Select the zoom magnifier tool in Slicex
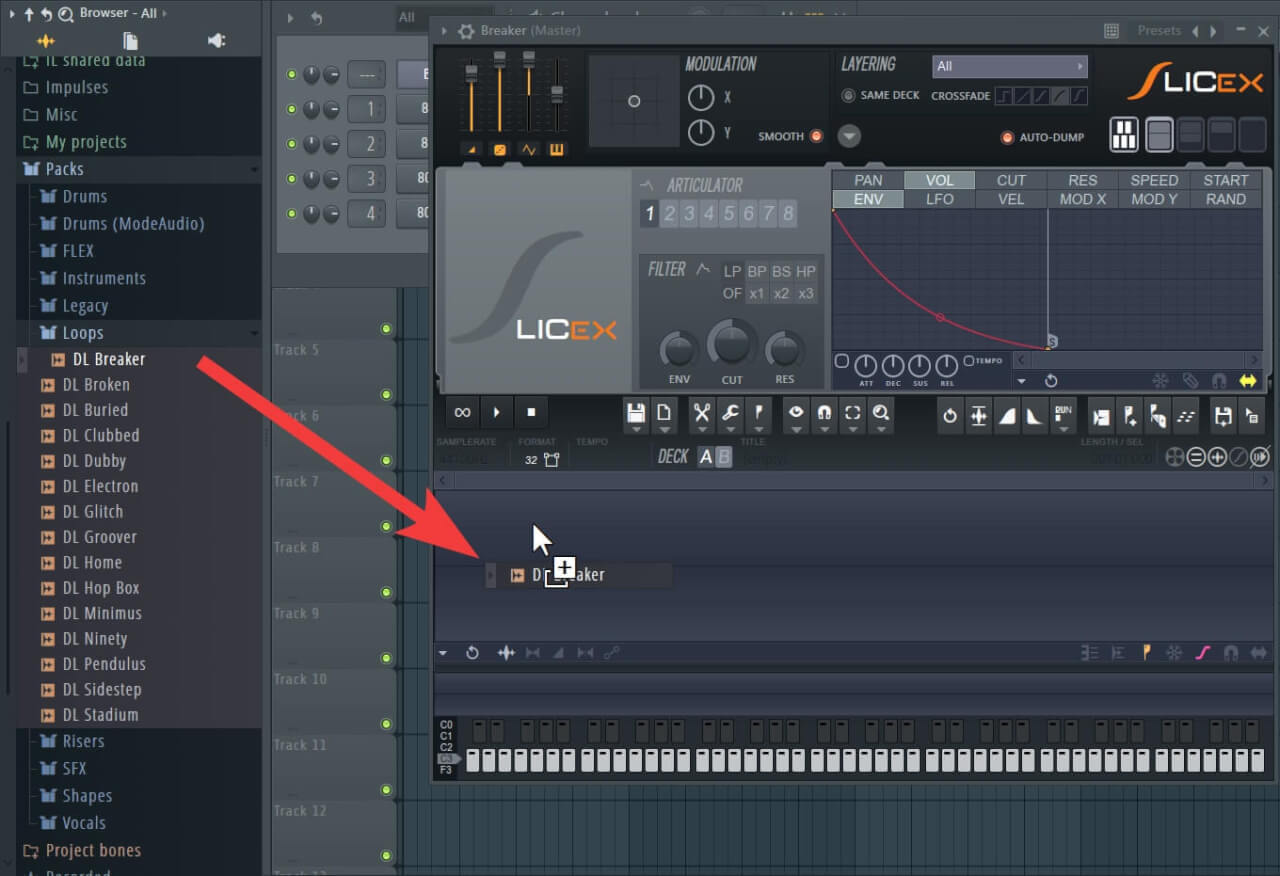The width and height of the screenshot is (1280, 876). click(881, 415)
